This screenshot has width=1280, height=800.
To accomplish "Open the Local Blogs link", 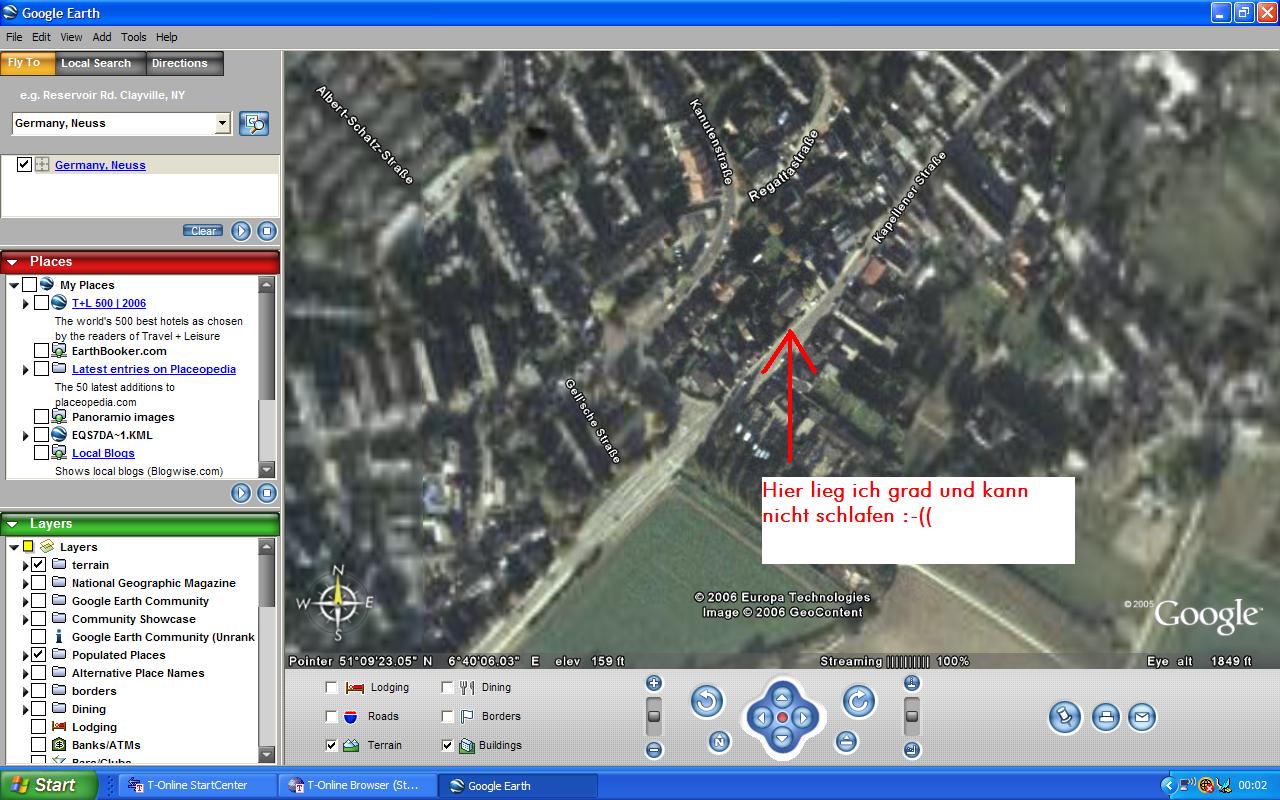I will 103,453.
